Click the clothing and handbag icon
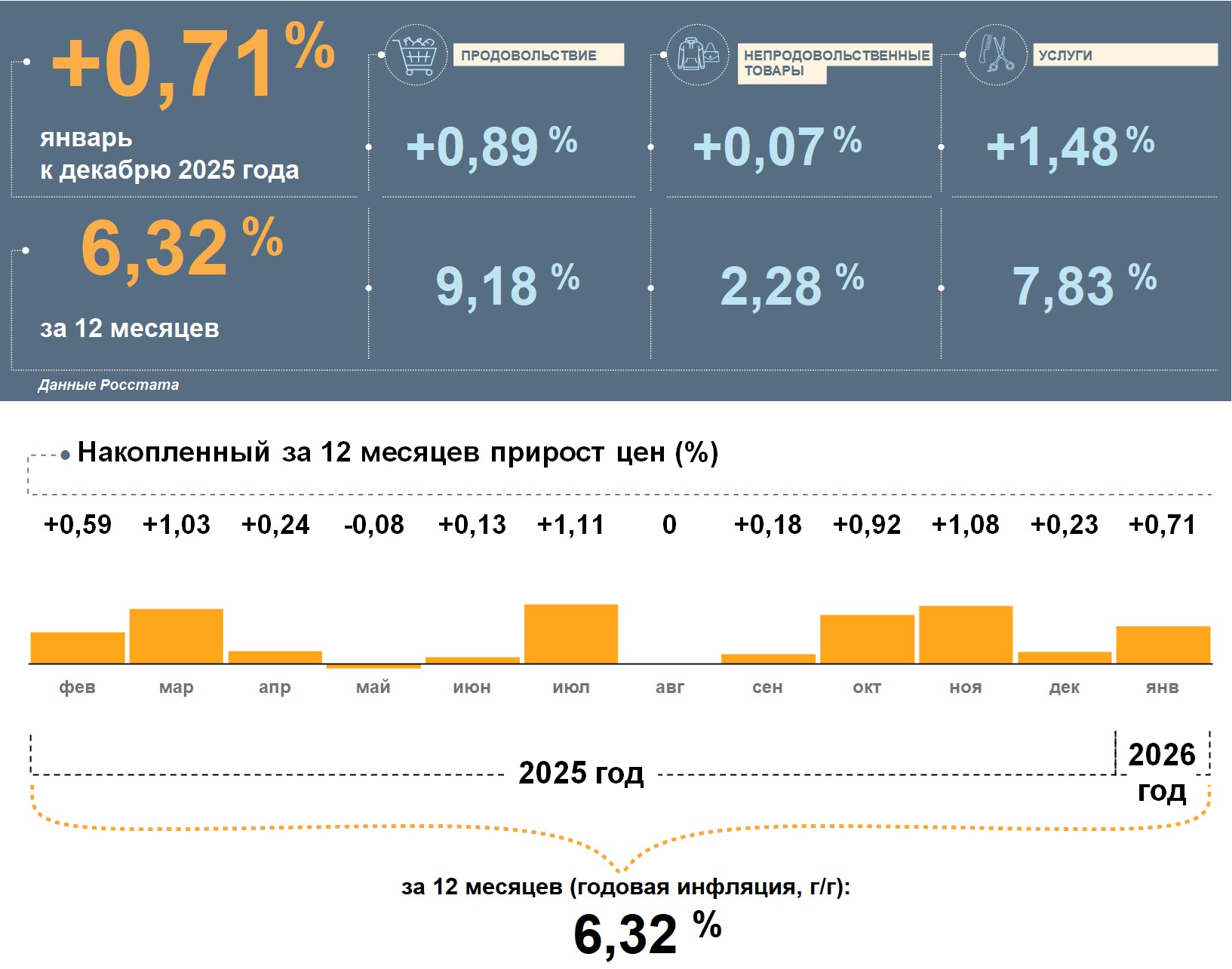The height and width of the screenshot is (969, 1232). click(x=698, y=54)
